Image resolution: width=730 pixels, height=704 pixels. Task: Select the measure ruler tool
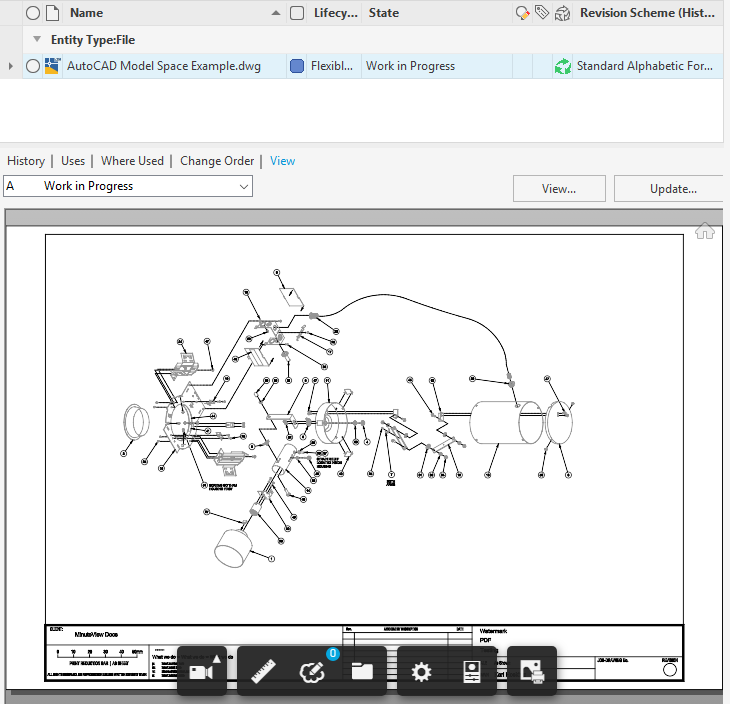264,672
